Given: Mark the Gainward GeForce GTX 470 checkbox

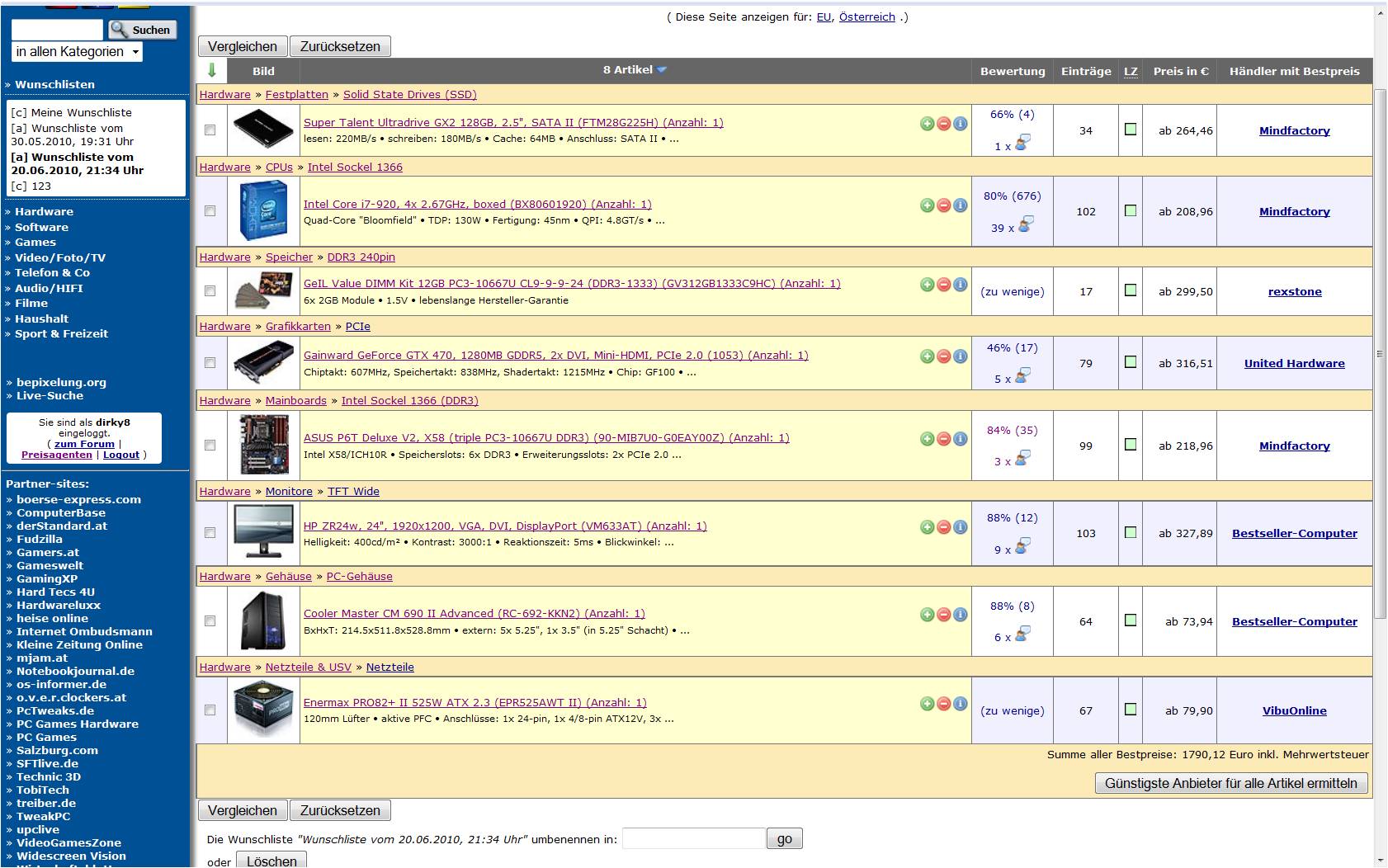Looking at the screenshot, I should tap(210, 363).
